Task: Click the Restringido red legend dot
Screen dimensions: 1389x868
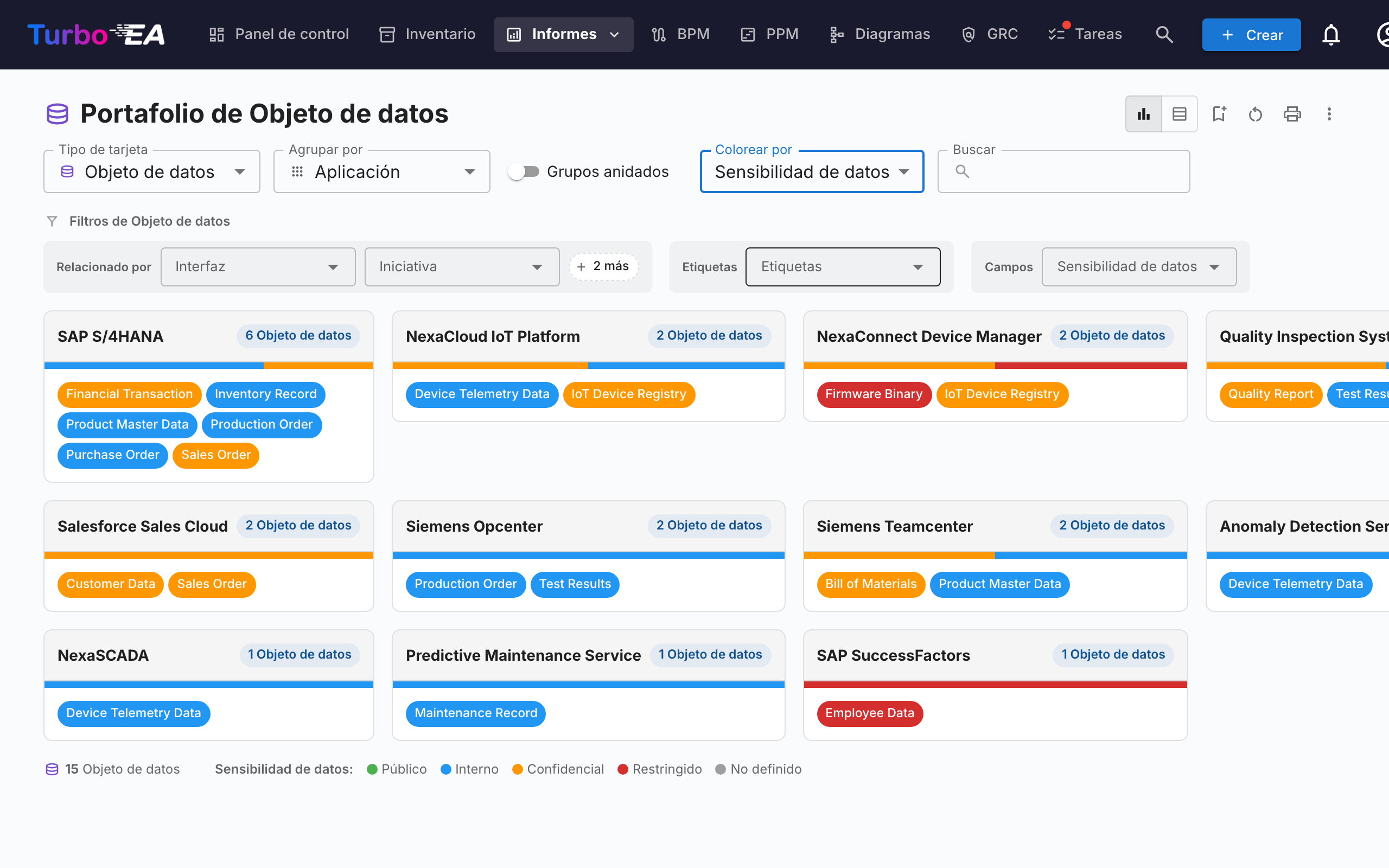Action: (x=623, y=769)
